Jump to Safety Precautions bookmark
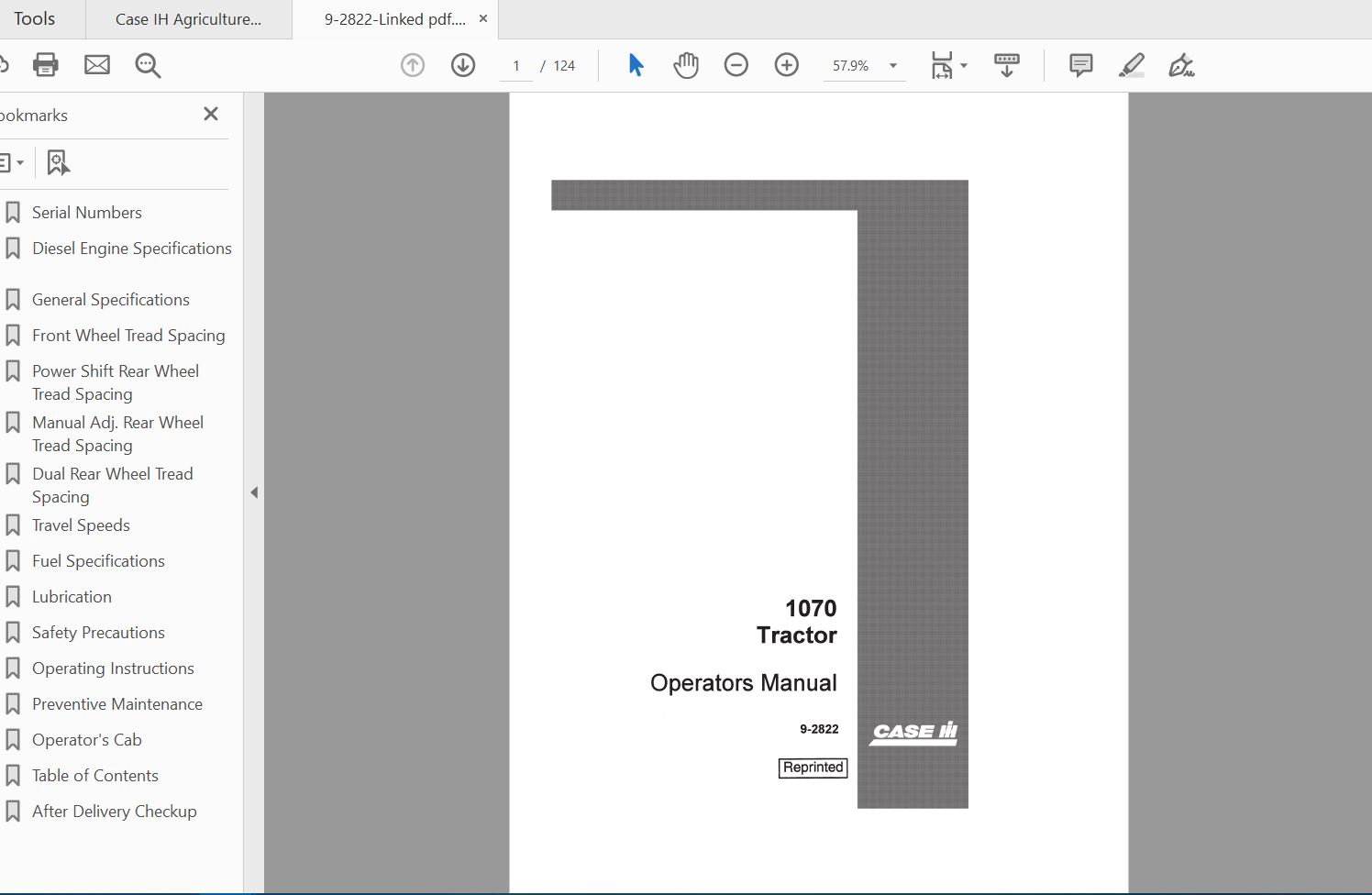The width and height of the screenshot is (1372, 895). click(98, 633)
